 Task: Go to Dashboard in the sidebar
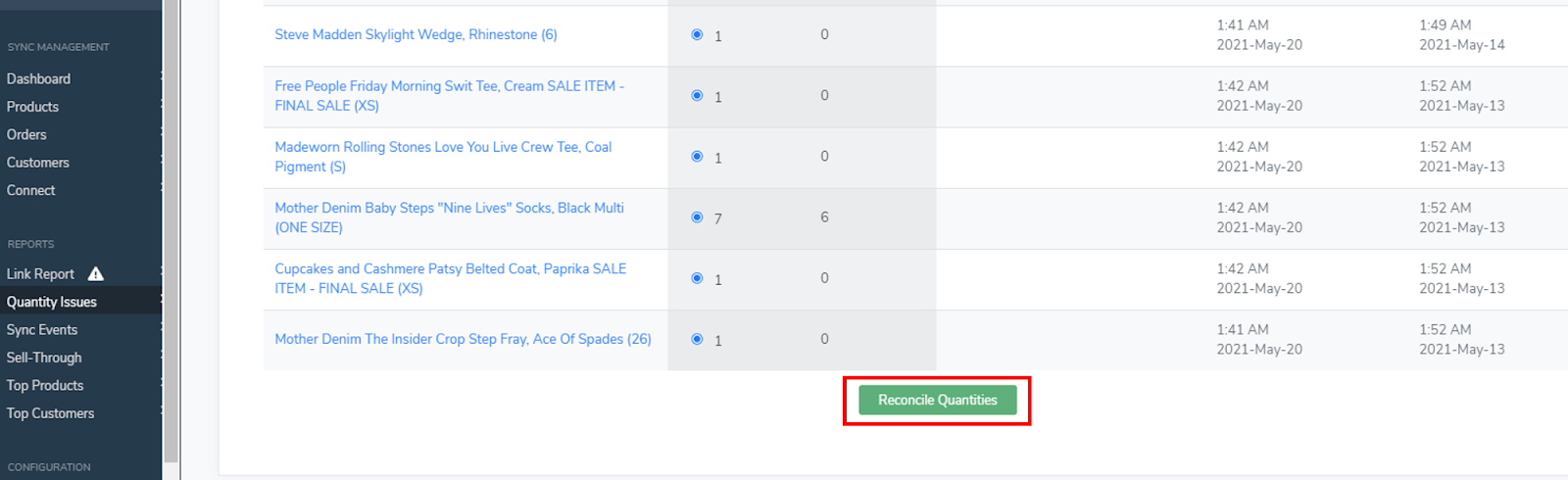39,78
